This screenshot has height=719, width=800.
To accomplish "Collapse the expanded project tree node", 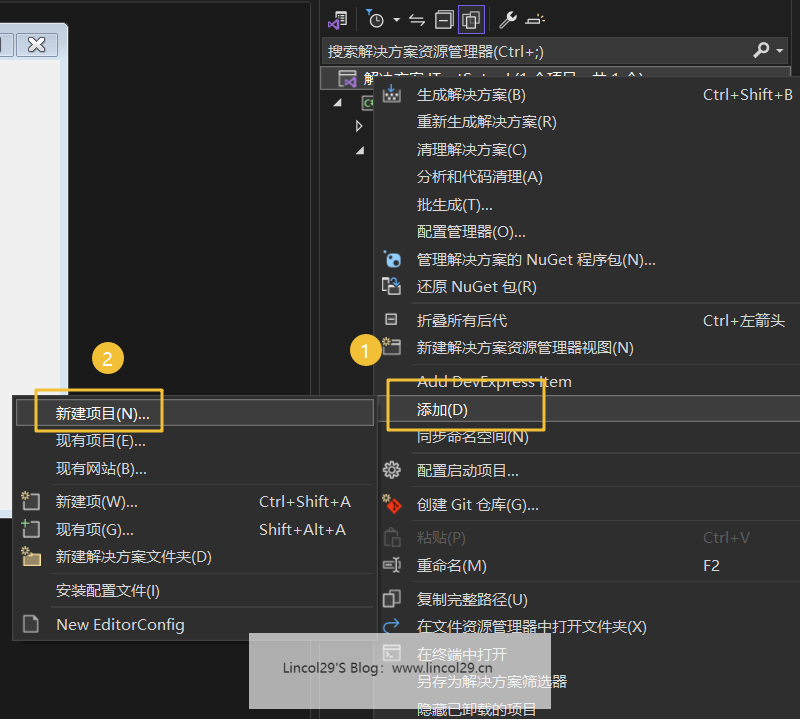I will 337,102.
